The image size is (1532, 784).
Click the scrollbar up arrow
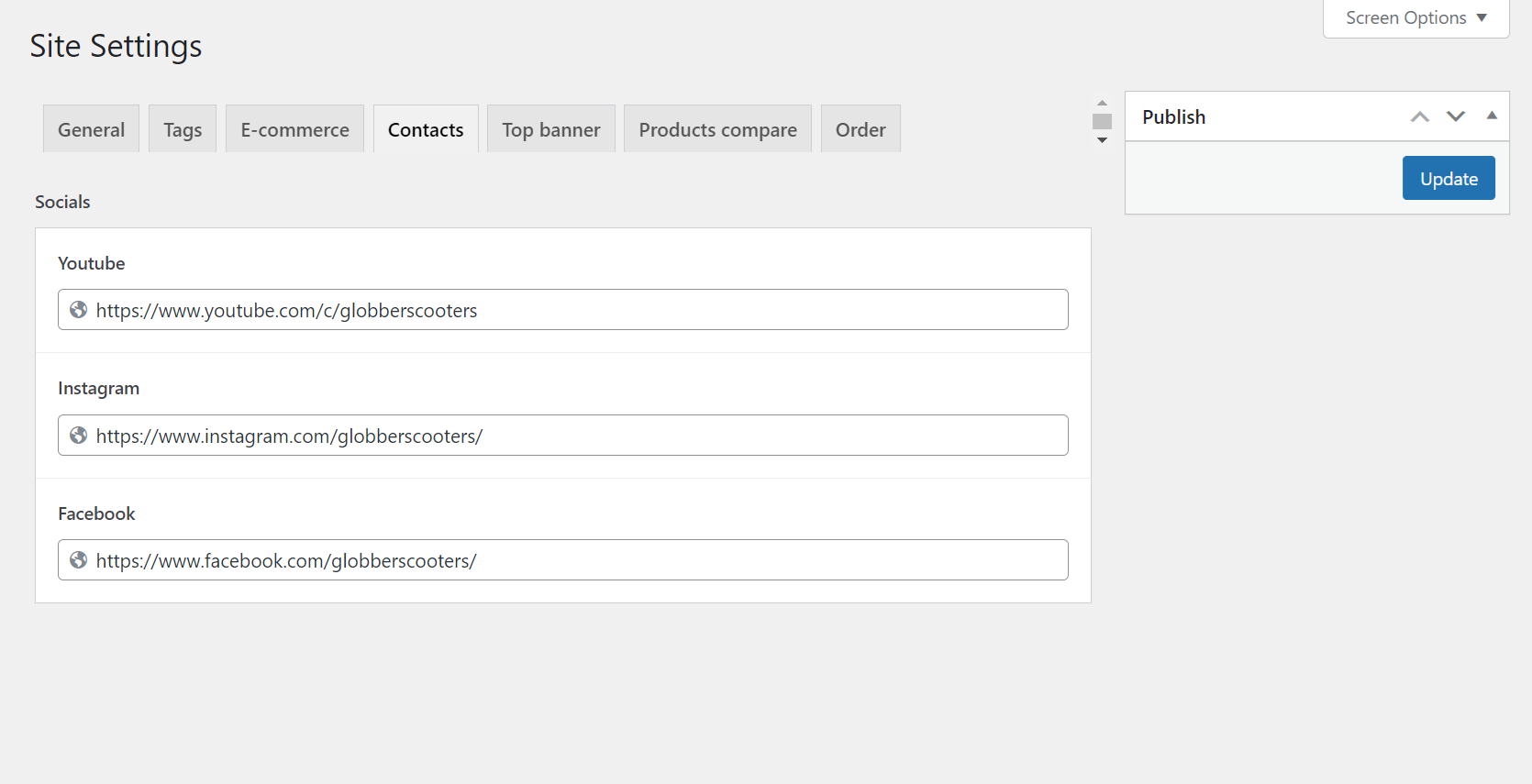point(1102,103)
